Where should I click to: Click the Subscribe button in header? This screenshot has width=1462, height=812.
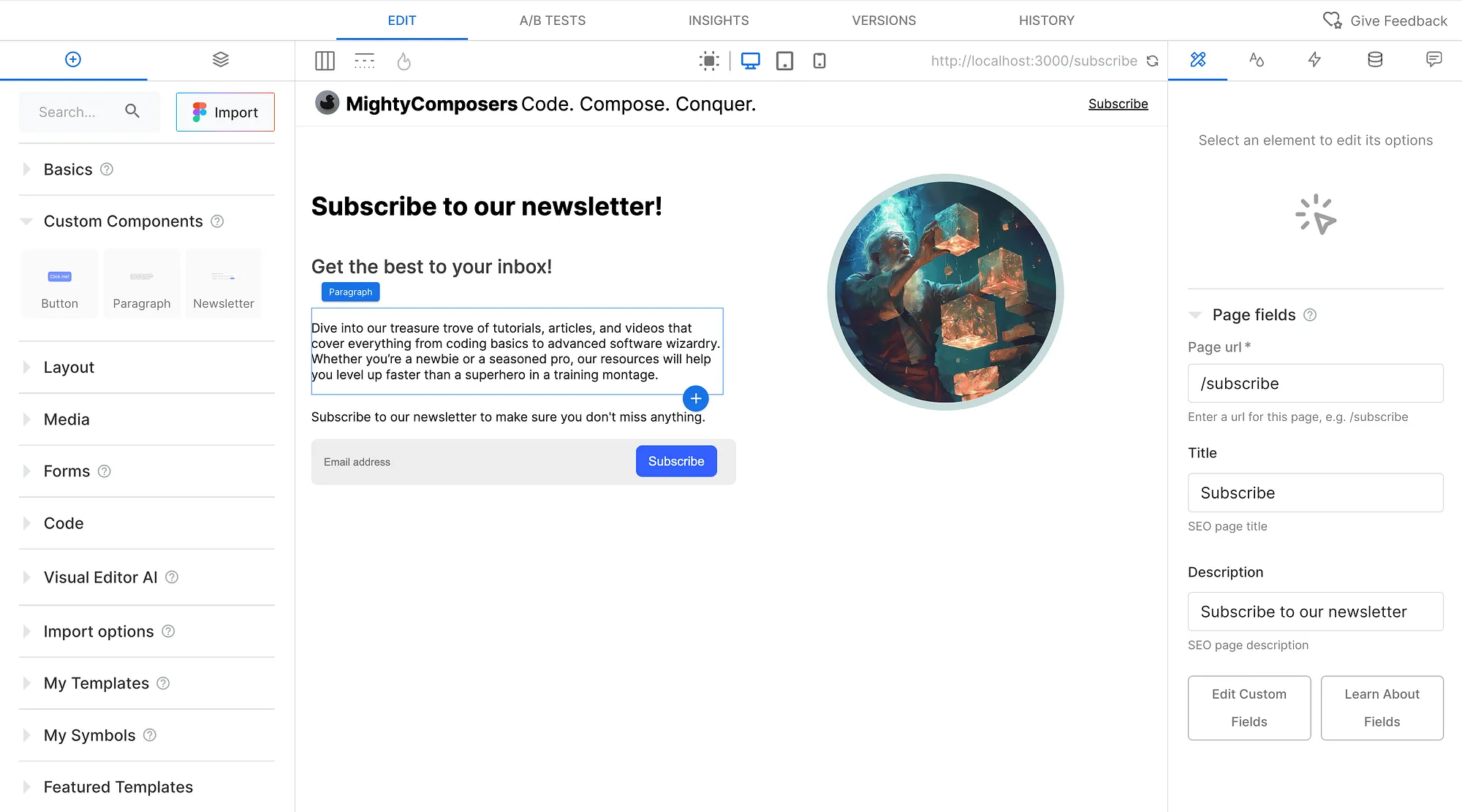click(1117, 103)
